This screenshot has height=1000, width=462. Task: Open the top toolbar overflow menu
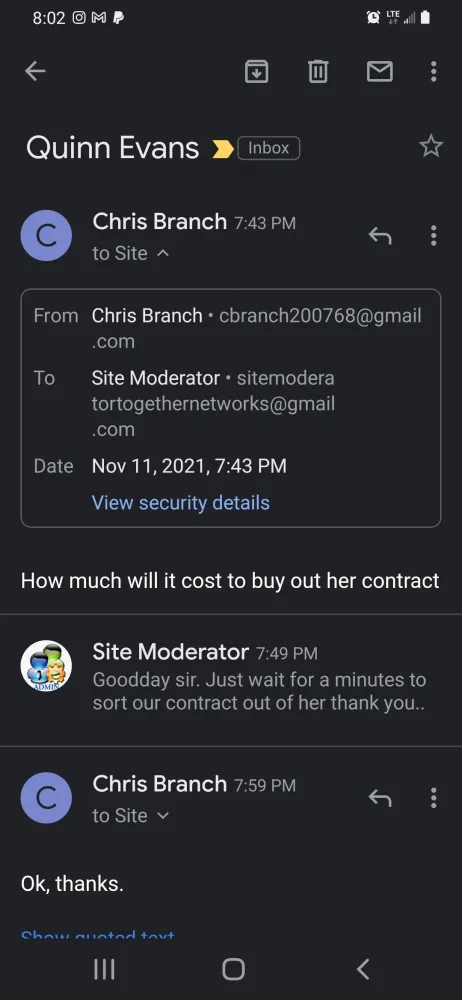tap(433, 71)
